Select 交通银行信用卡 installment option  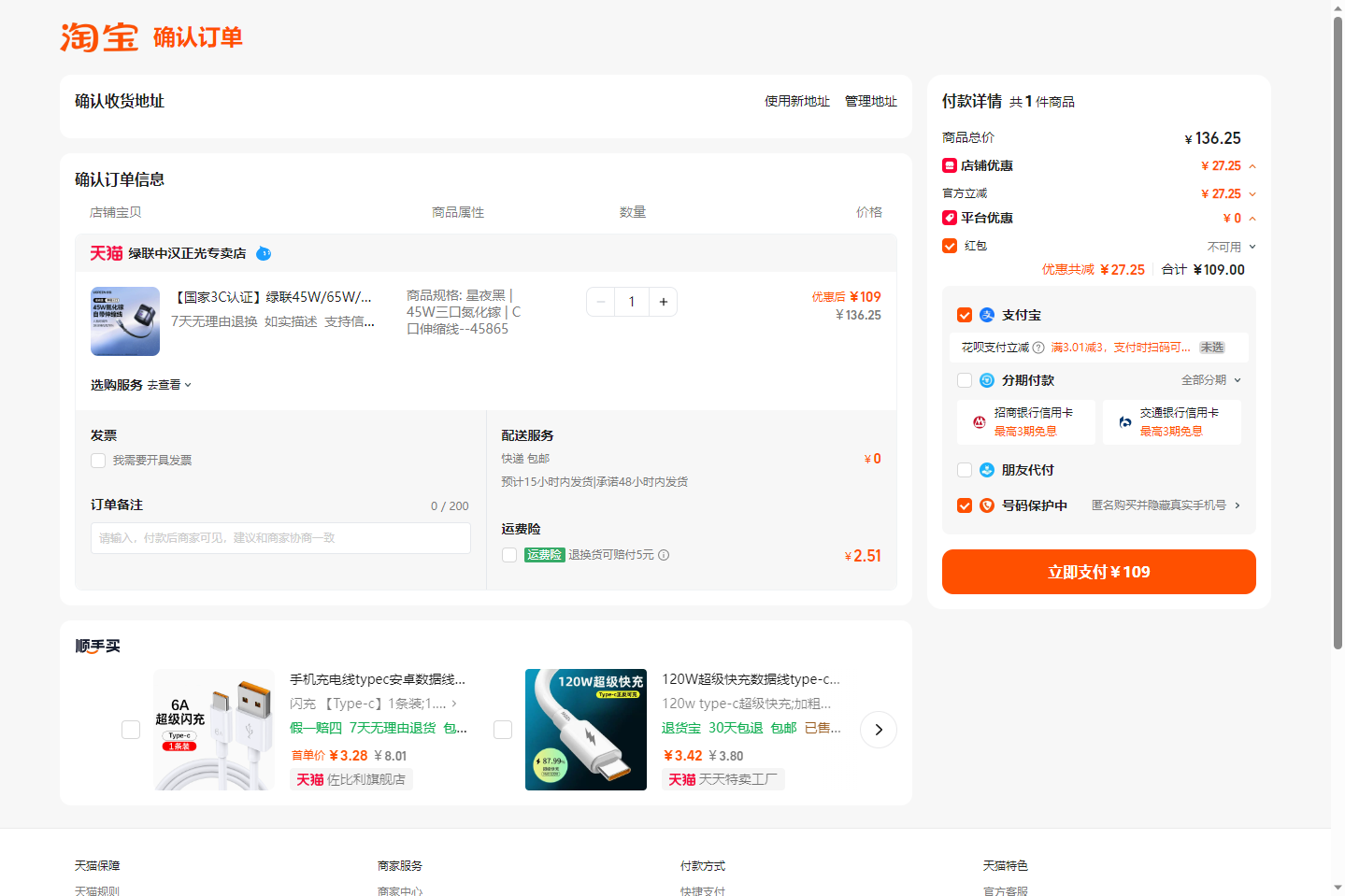point(1172,422)
